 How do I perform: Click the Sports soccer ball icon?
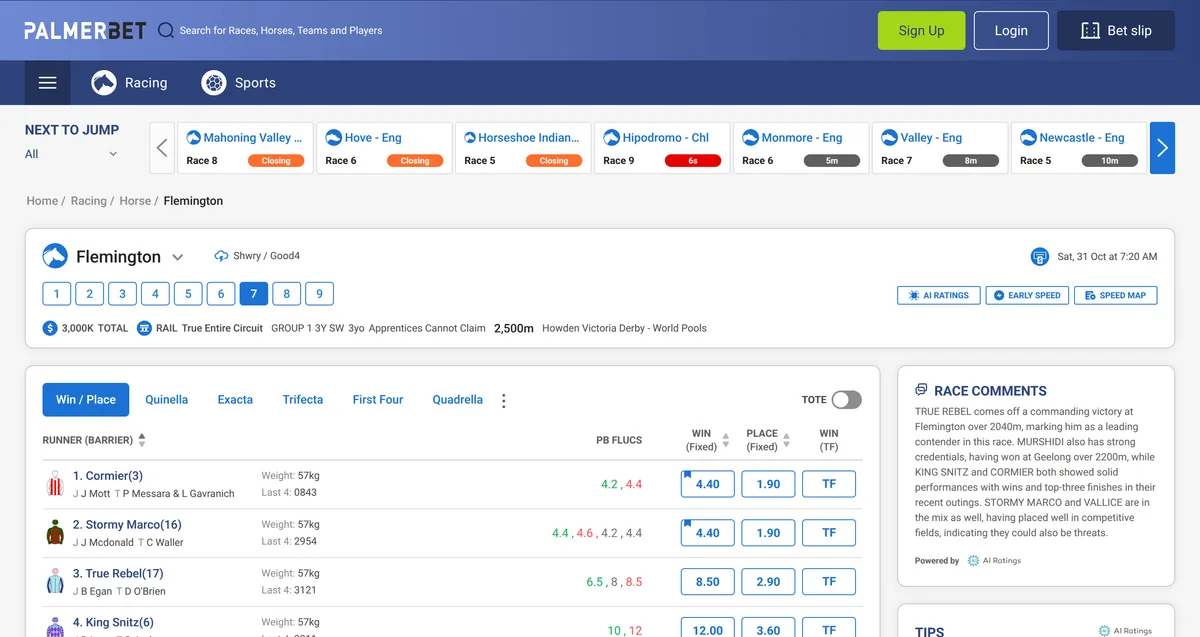point(213,83)
